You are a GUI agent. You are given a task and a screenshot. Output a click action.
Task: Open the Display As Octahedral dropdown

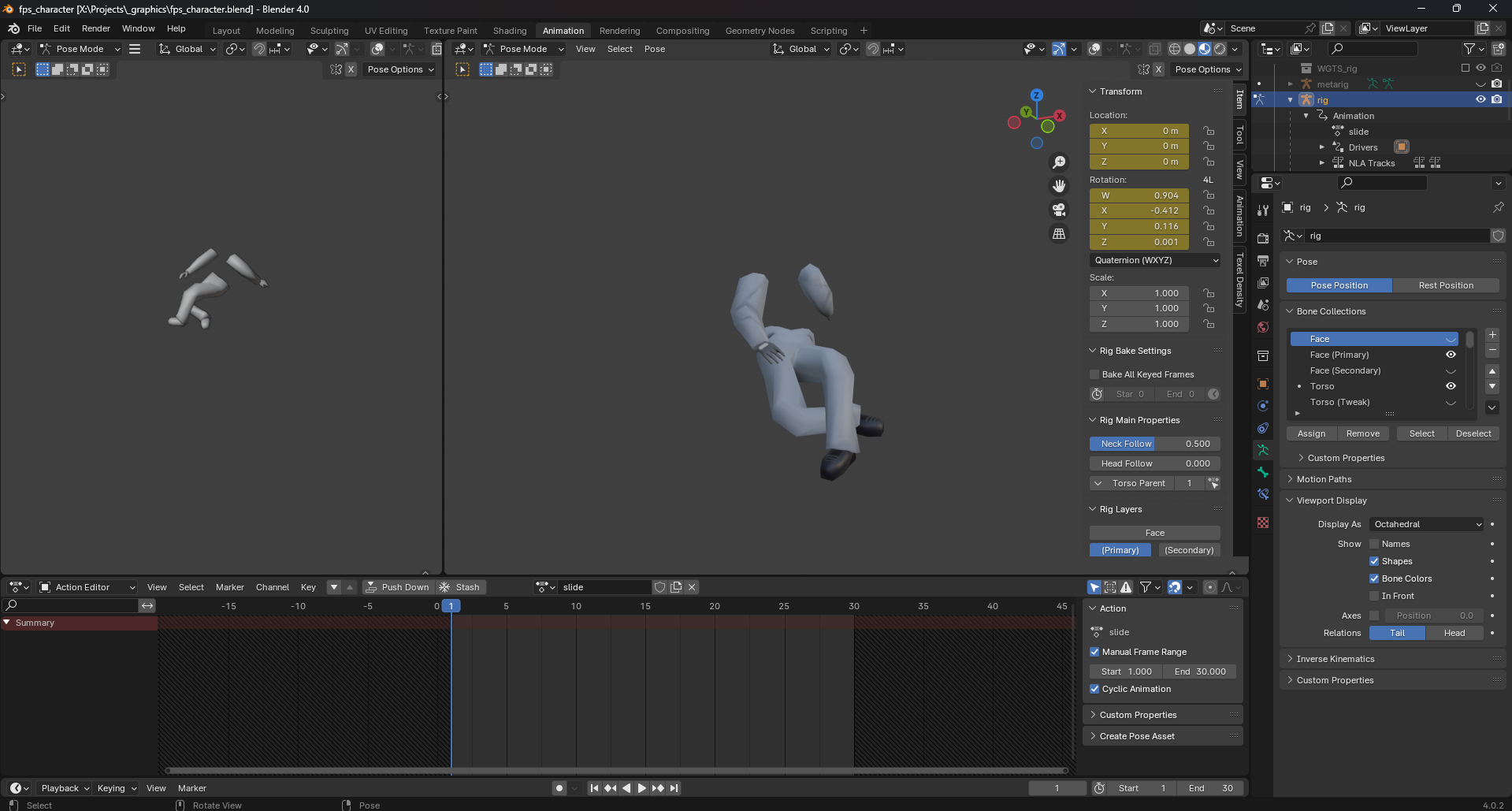(x=1427, y=524)
